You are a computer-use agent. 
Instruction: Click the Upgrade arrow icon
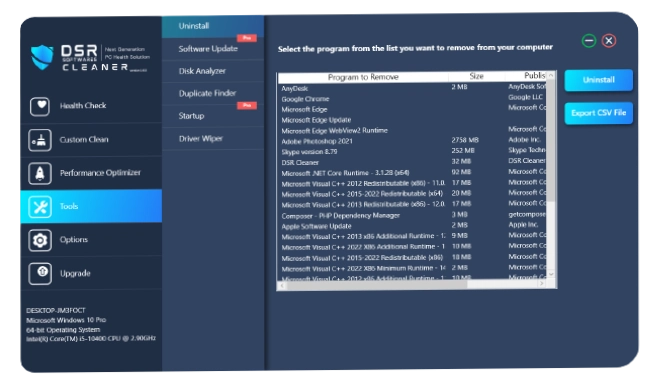pyautogui.click(x=40, y=274)
